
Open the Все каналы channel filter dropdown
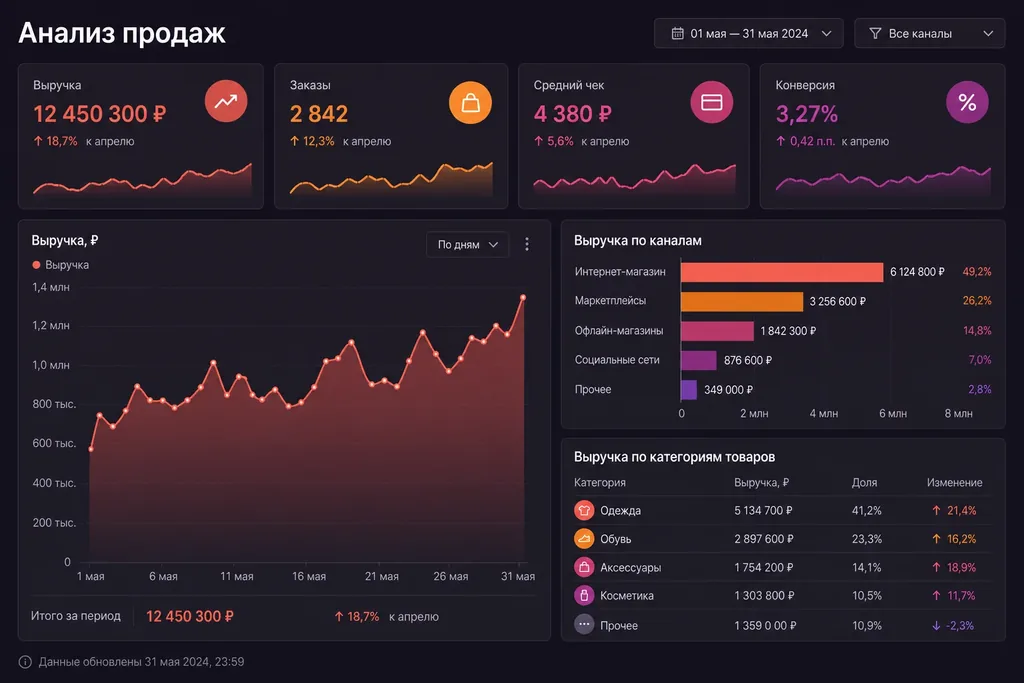[x=929, y=33]
